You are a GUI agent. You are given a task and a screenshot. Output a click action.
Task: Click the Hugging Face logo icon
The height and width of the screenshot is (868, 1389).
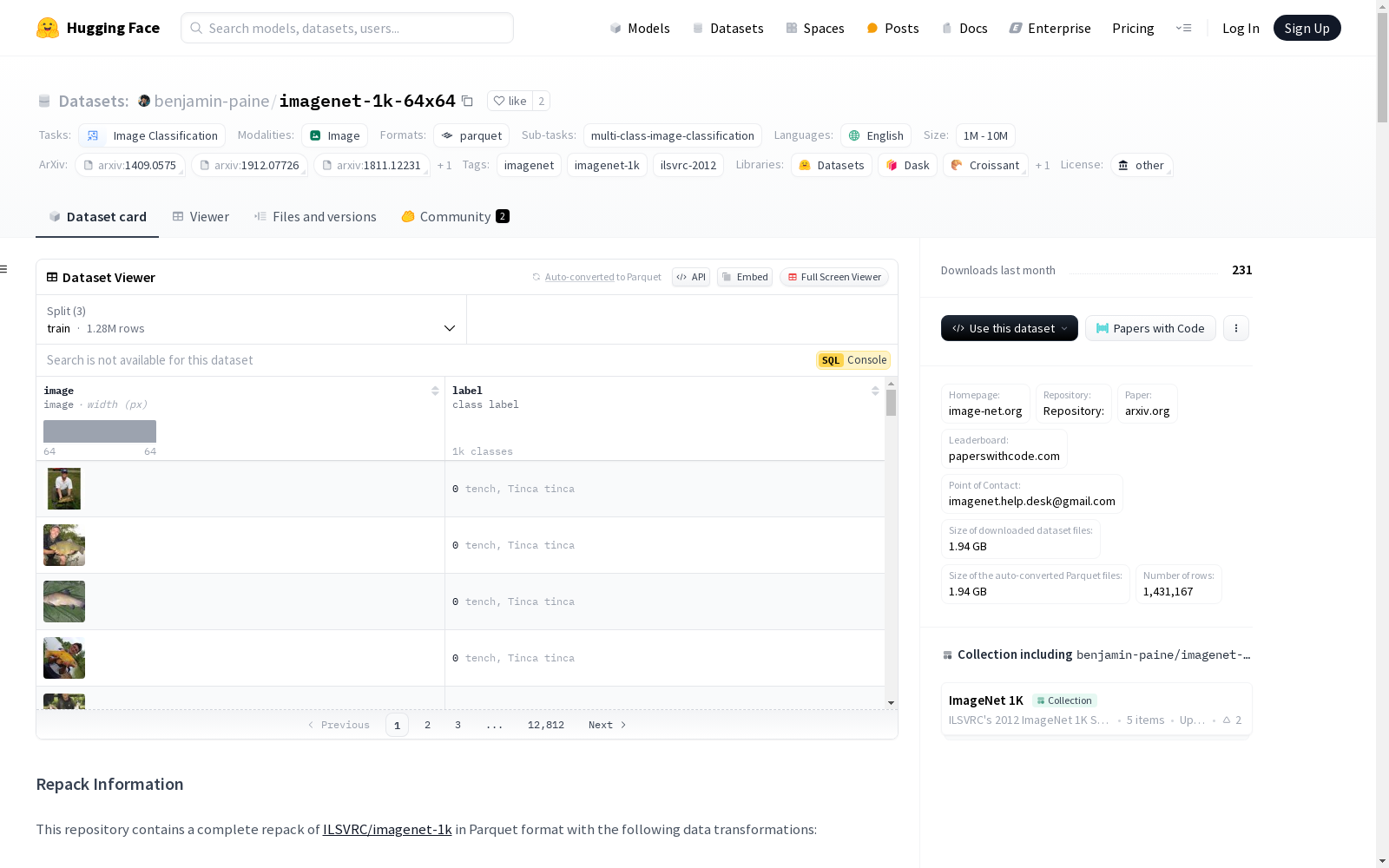pyautogui.click(x=48, y=28)
